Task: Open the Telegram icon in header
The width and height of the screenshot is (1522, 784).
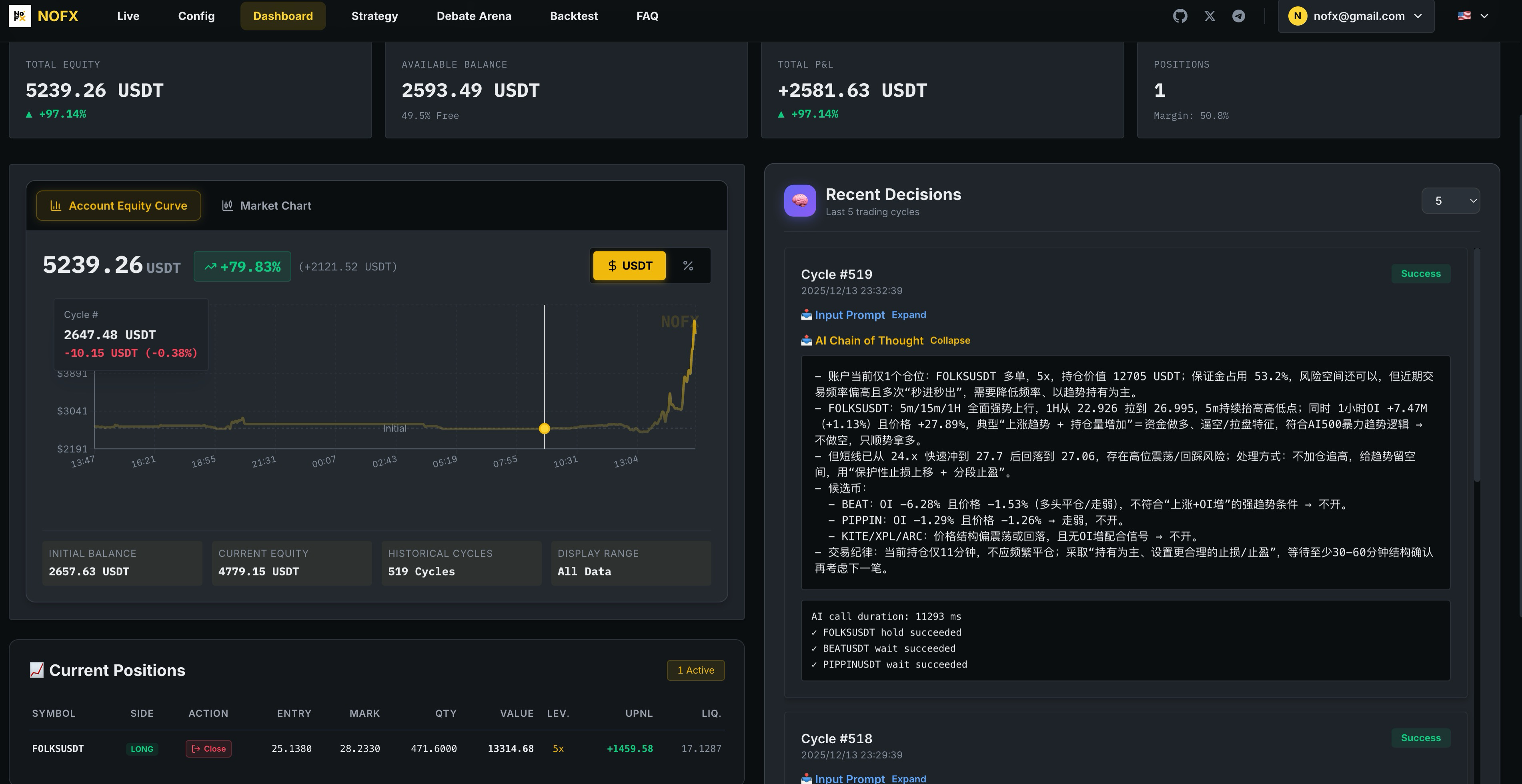Action: 1238,16
